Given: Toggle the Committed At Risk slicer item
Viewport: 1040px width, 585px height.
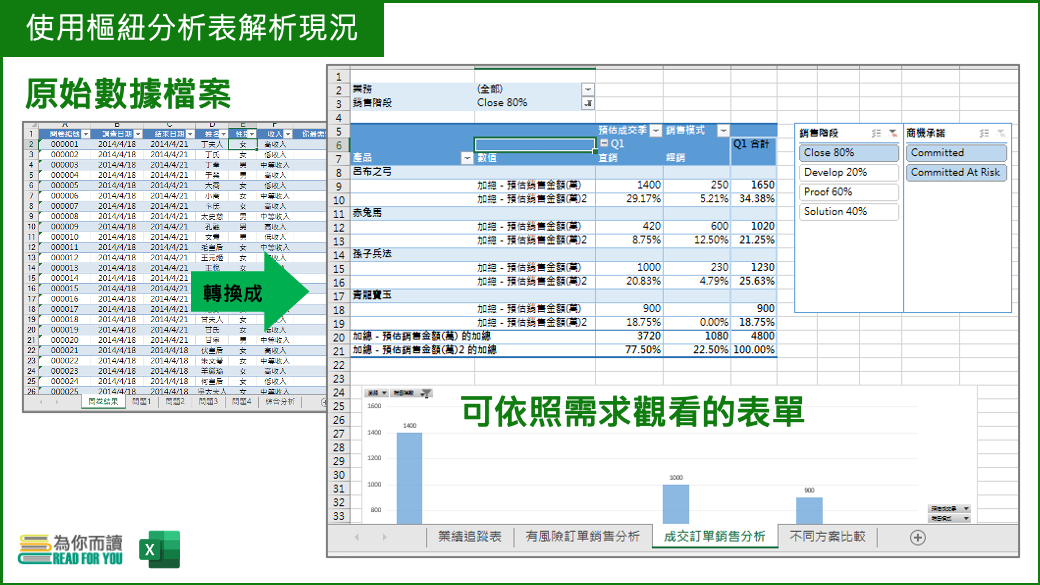Looking at the screenshot, I should point(955,172).
